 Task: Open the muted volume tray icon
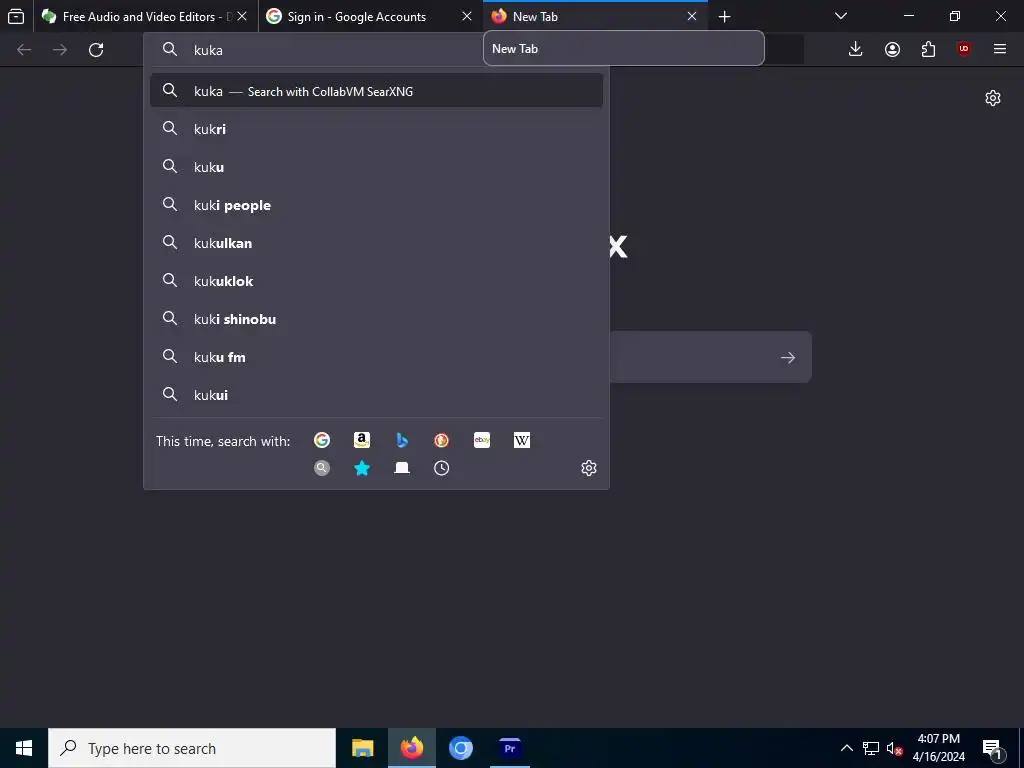click(x=894, y=748)
